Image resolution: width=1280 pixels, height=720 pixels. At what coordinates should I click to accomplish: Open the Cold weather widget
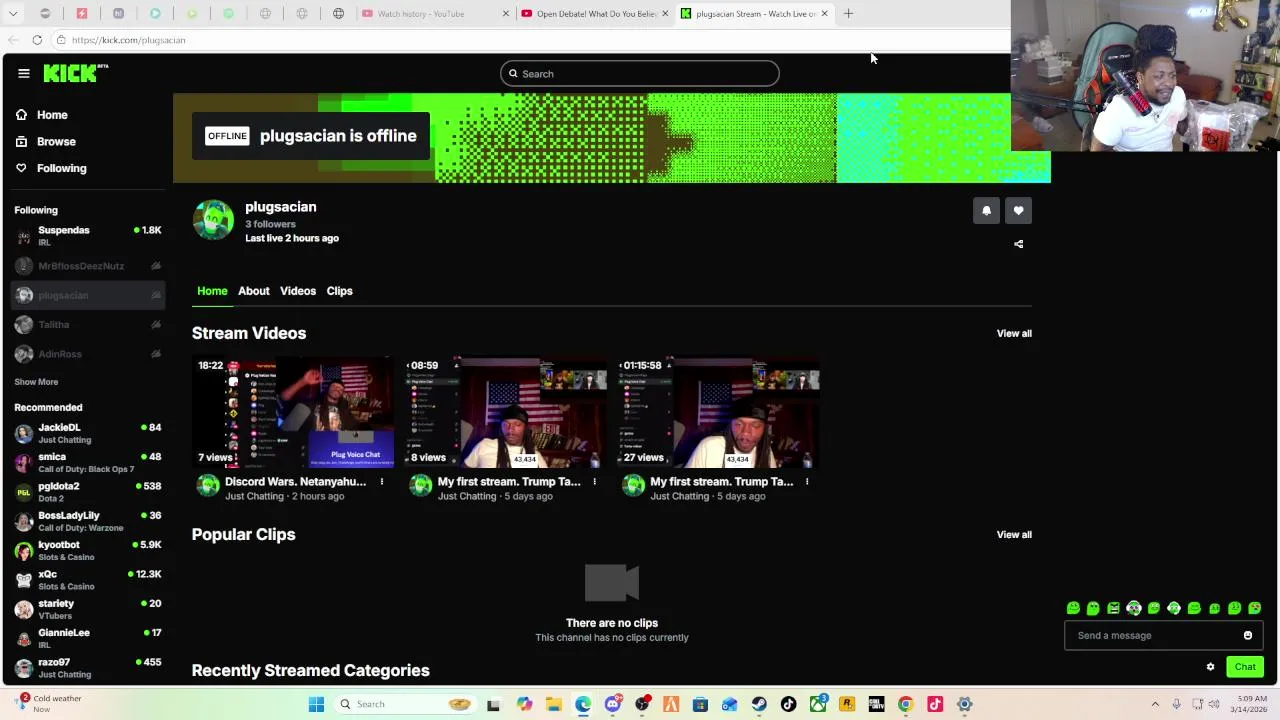[x=50, y=704]
